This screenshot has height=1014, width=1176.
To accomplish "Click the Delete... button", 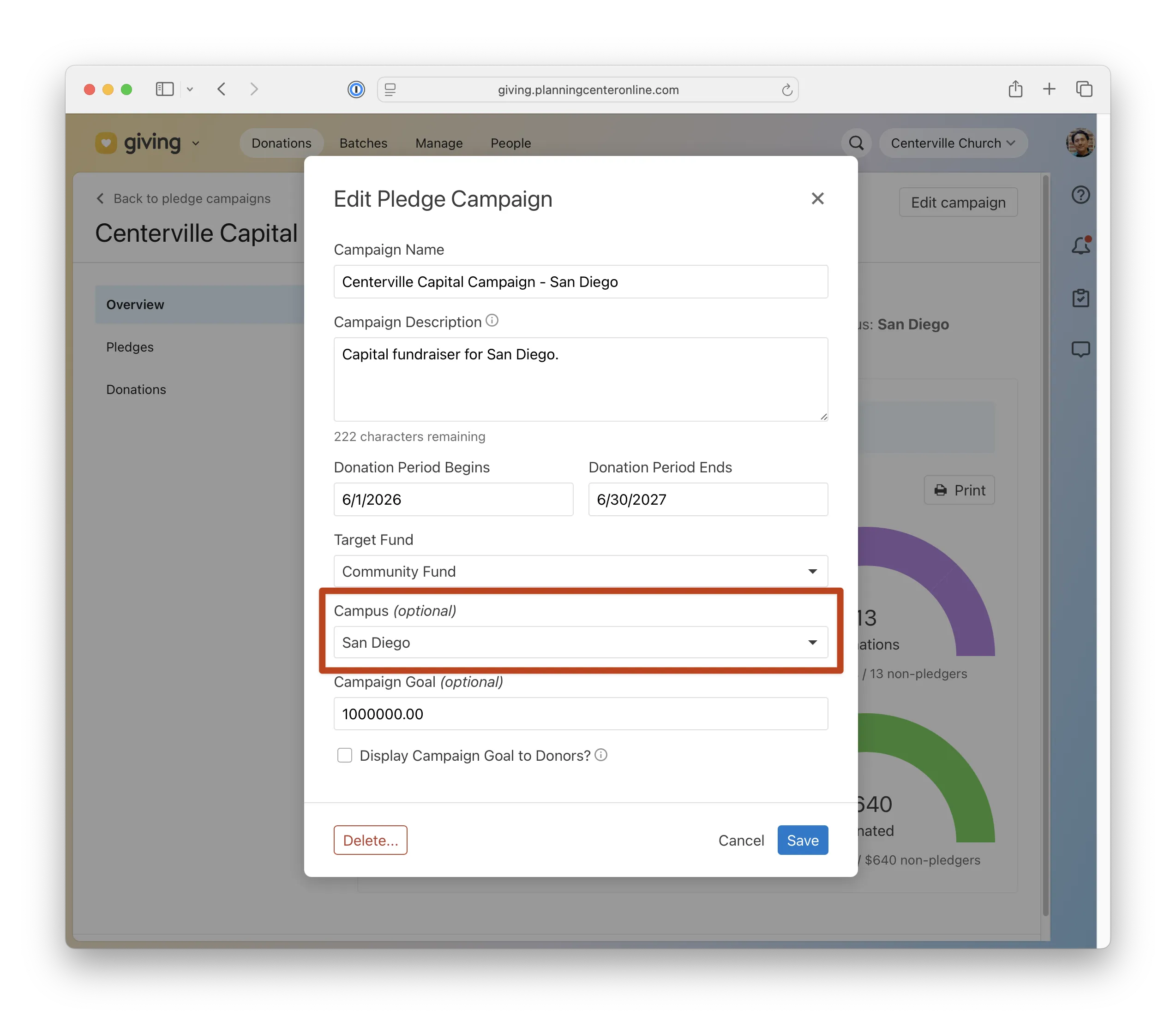I will point(370,840).
